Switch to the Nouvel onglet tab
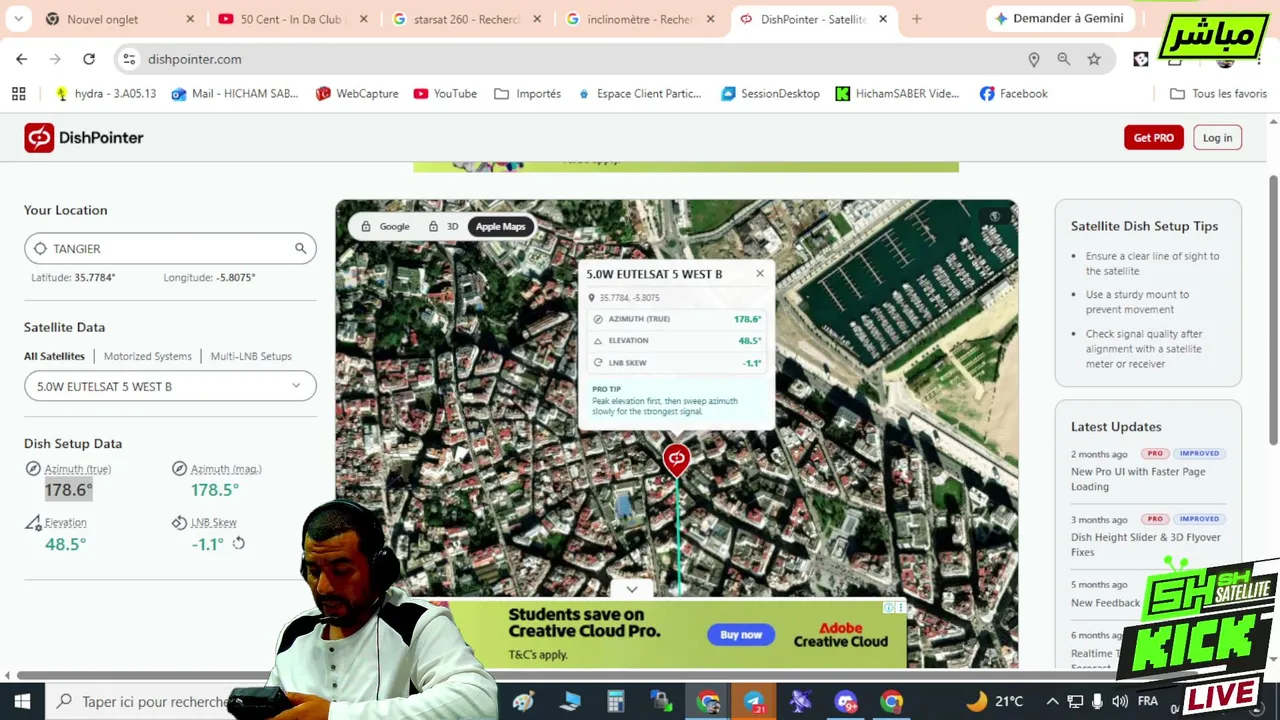Viewport: 1280px width, 720px height. tap(120, 19)
